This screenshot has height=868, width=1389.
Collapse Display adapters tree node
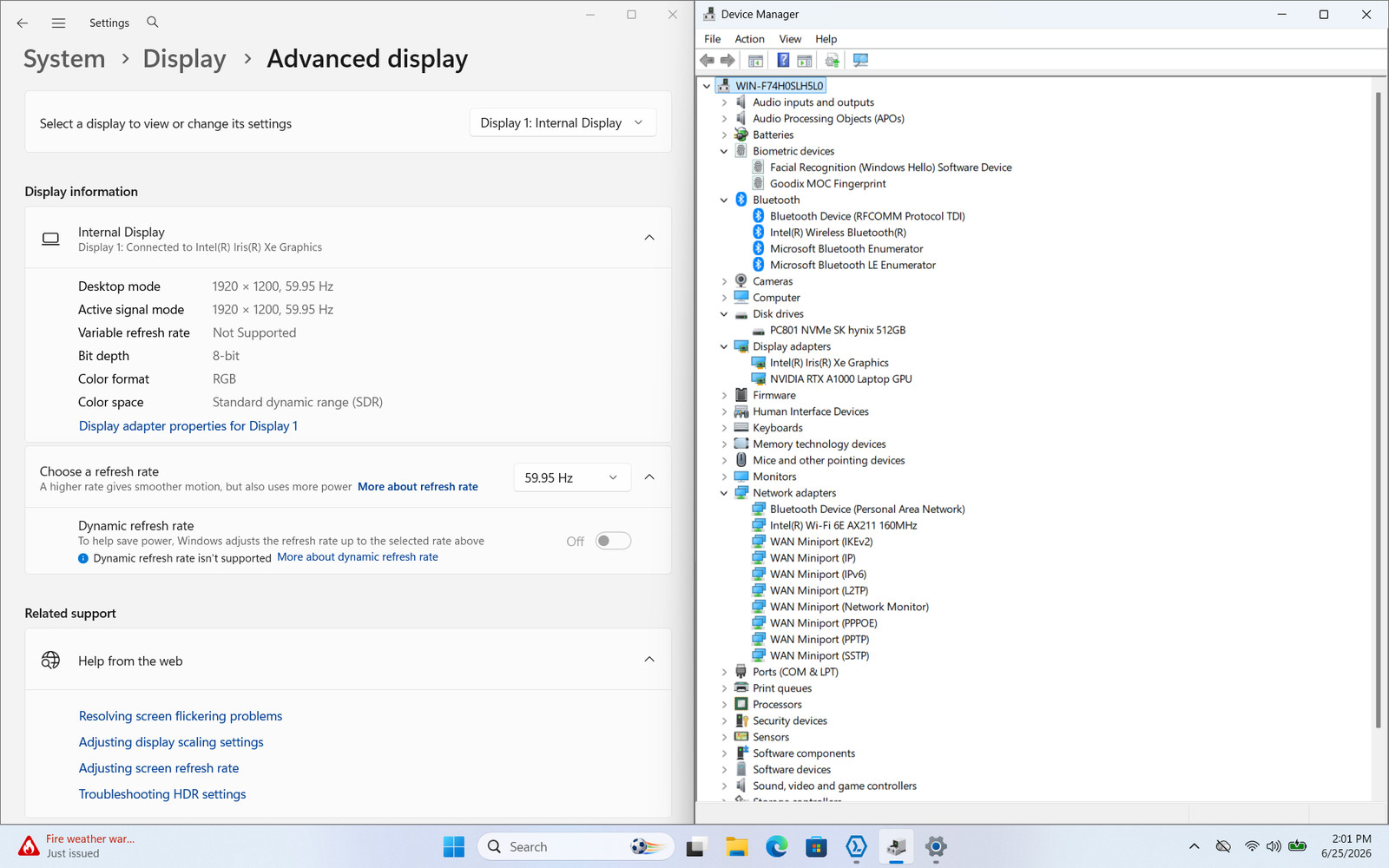(724, 346)
